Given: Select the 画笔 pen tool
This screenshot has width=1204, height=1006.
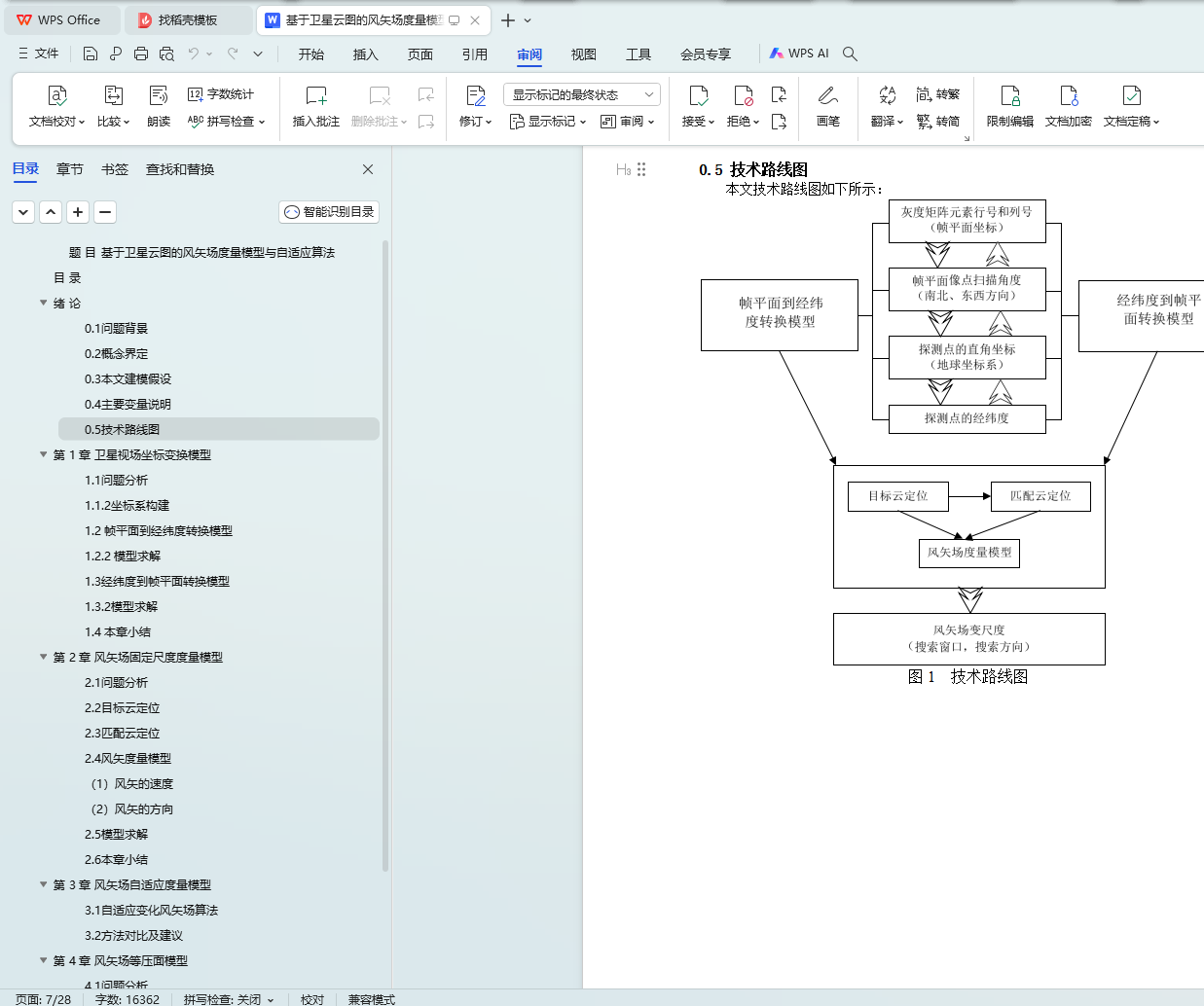Looking at the screenshot, I should coord(827,107).
